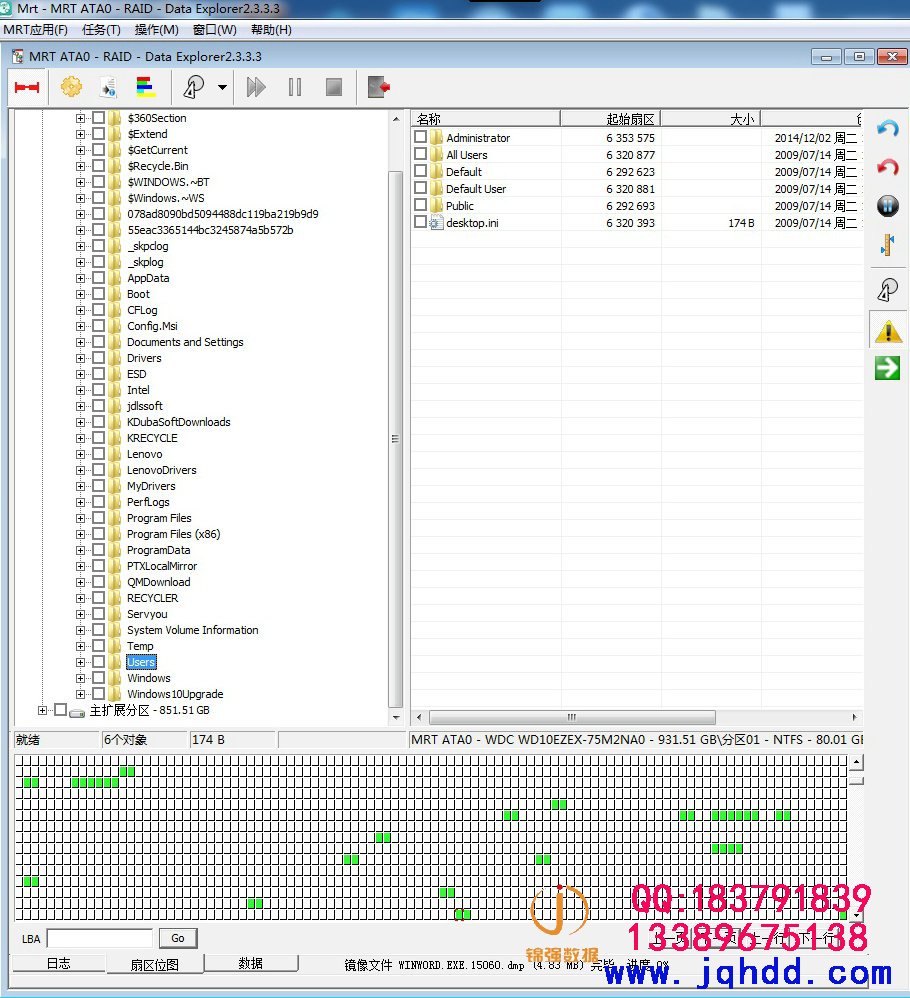Tick the 主扩展分区 partition checkbox
Screen dimensions: 910x998
60,710
